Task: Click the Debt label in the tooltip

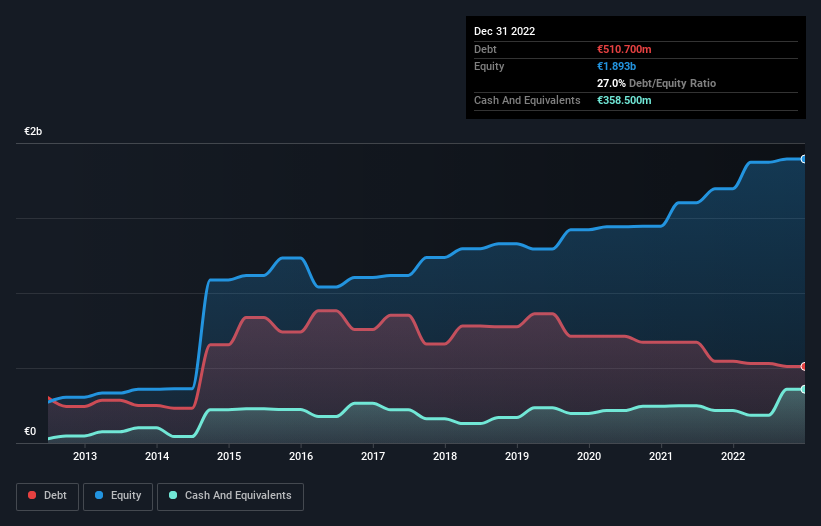Action: 485,49
